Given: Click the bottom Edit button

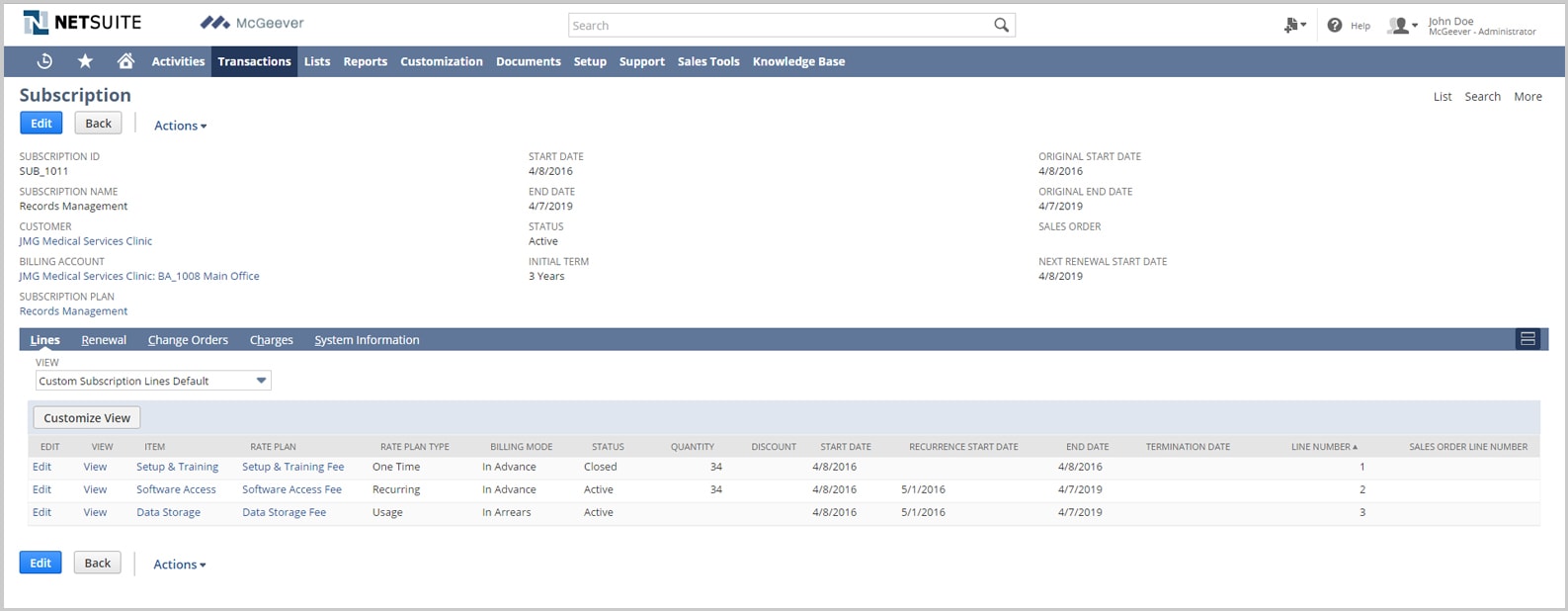Looking at the screenshot, I should coord(41,563).
